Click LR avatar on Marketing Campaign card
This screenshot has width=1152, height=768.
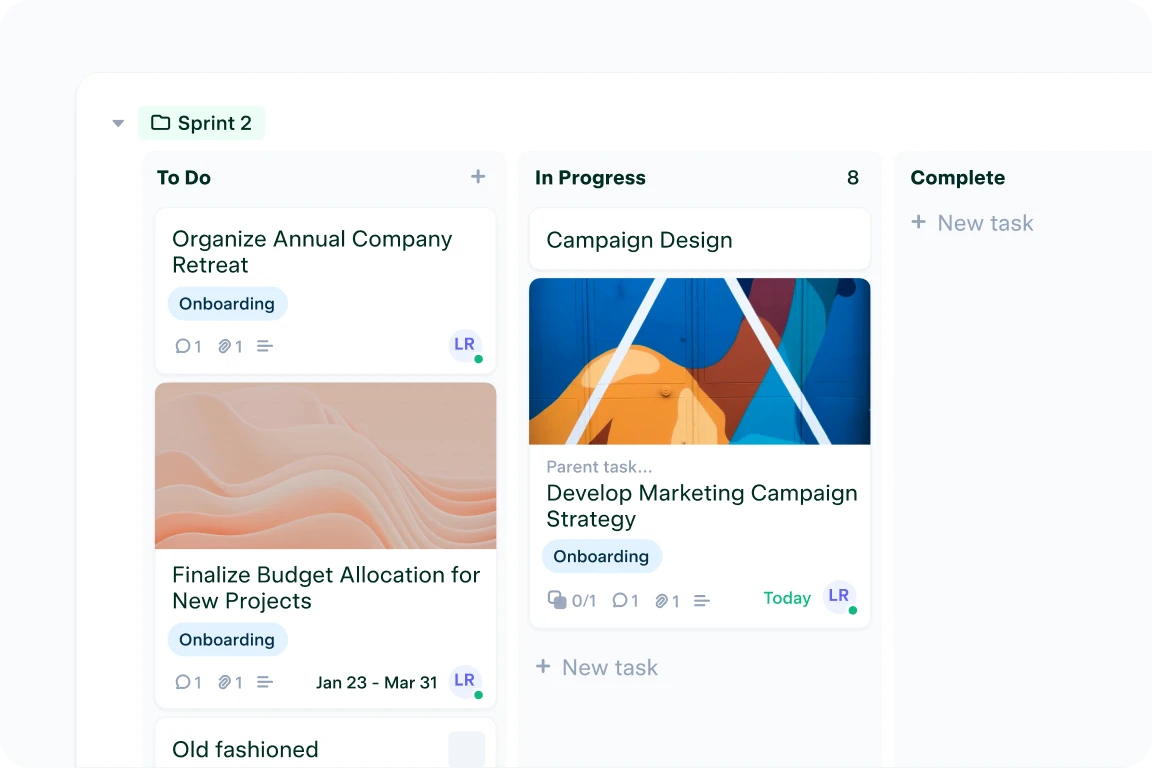click(840, 596)
